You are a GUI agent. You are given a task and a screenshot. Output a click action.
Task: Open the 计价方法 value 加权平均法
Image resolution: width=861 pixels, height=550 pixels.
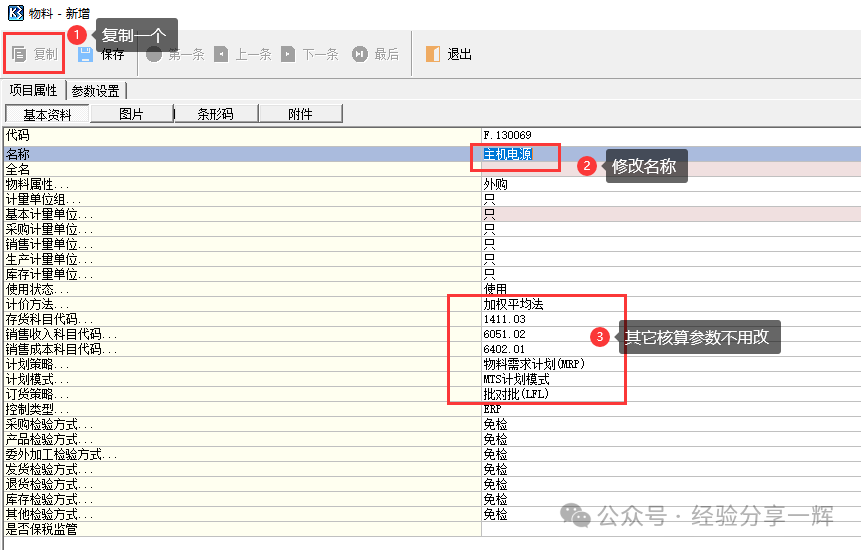(x=513, y=304)
